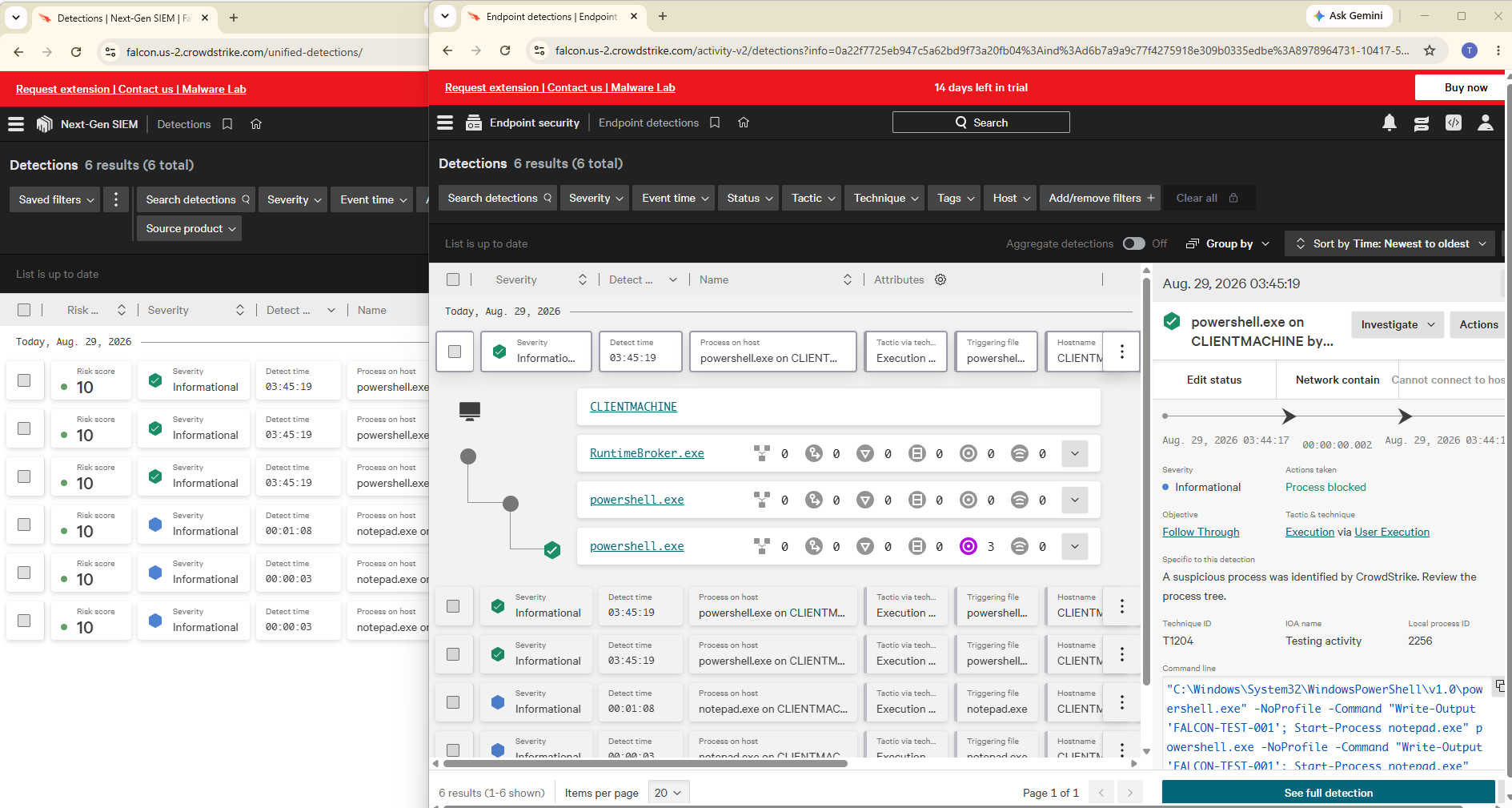Click Search detections box in Next-Gen SIEM
Image resolution: width=1512 pixels, height=808 pixels.
[x=196, y=199]
